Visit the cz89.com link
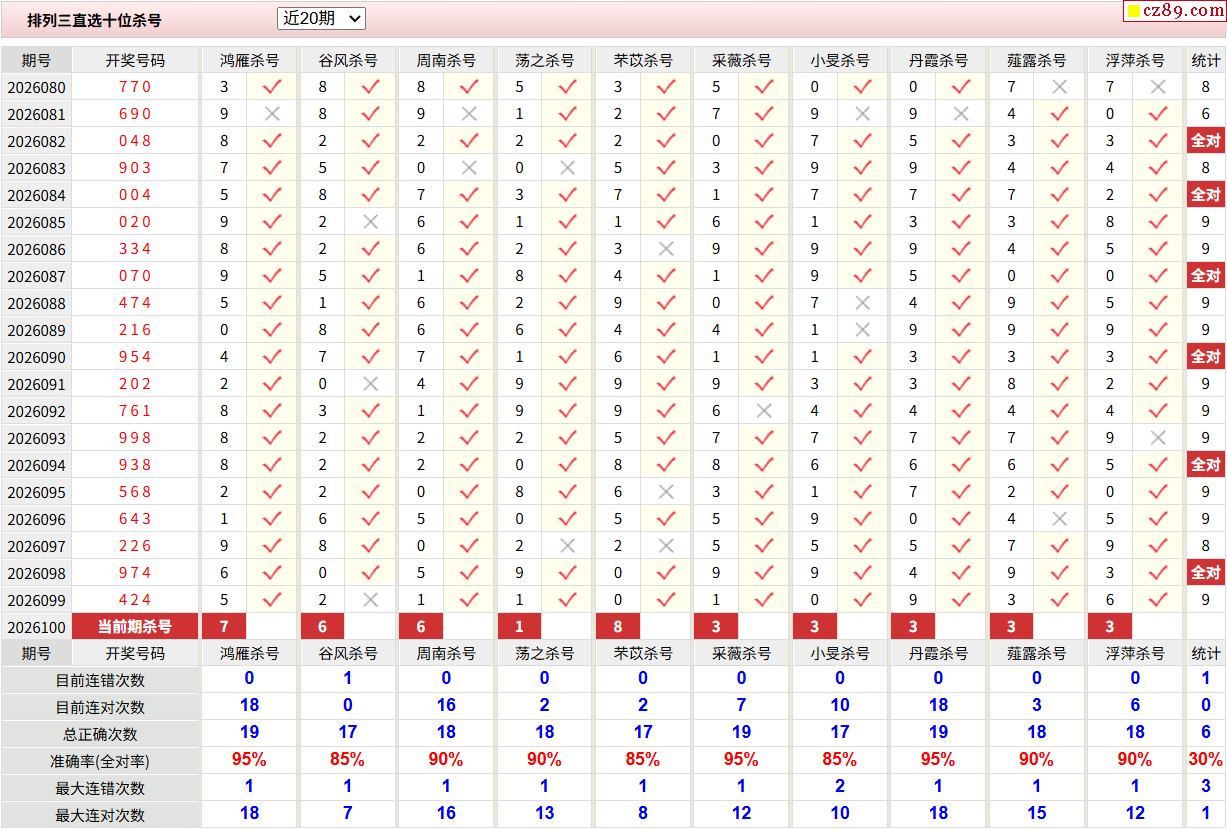1227x830 pixels. (1183, 11)
